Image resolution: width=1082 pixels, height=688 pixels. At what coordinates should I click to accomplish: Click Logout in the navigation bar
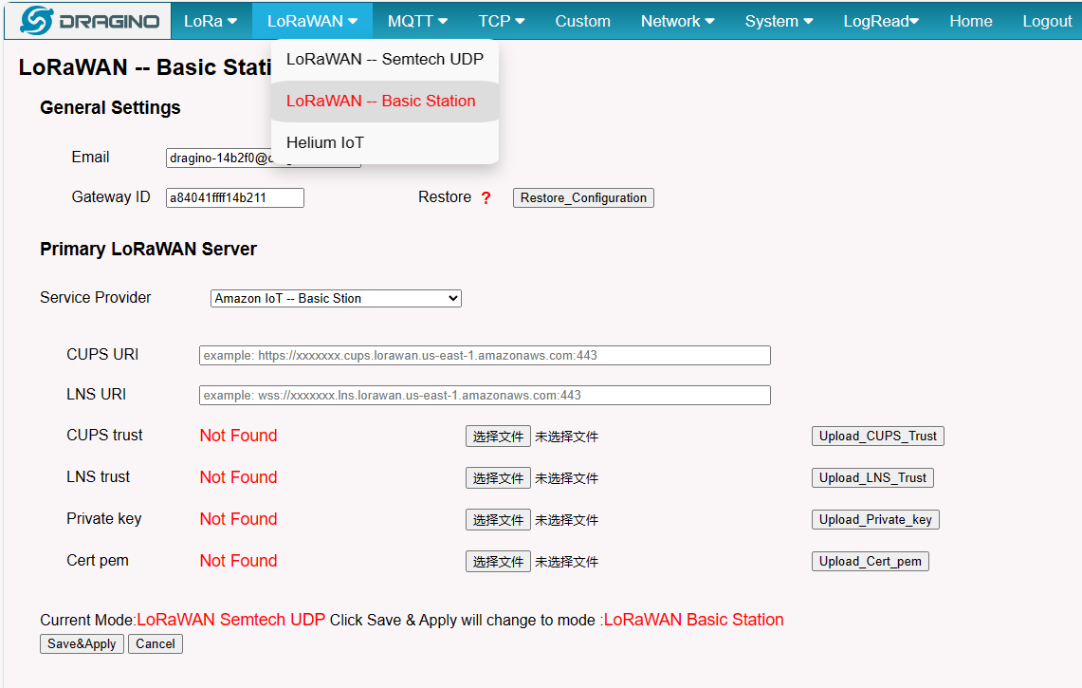[x=1047, y=21]
